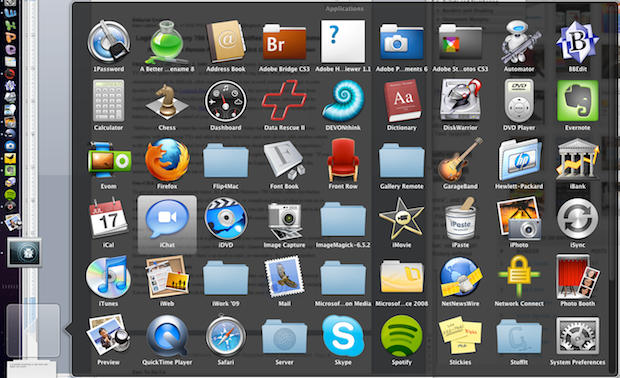
Task: Click the green Excel icon in the Dock
Action: click(10, 25)
